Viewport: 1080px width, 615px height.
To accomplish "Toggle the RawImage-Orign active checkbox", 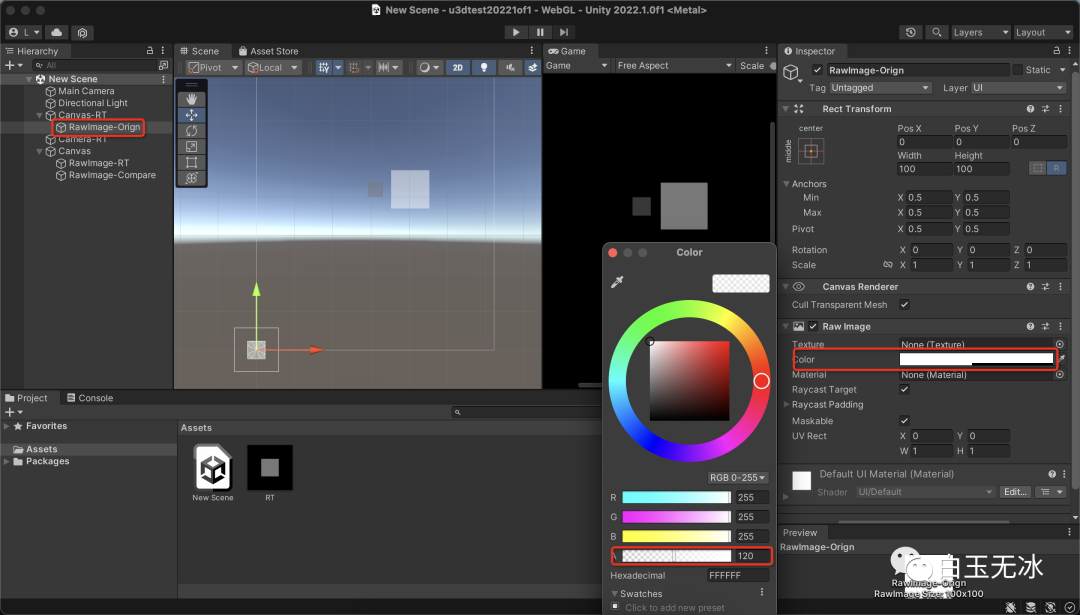I will (x=817, y=70).
